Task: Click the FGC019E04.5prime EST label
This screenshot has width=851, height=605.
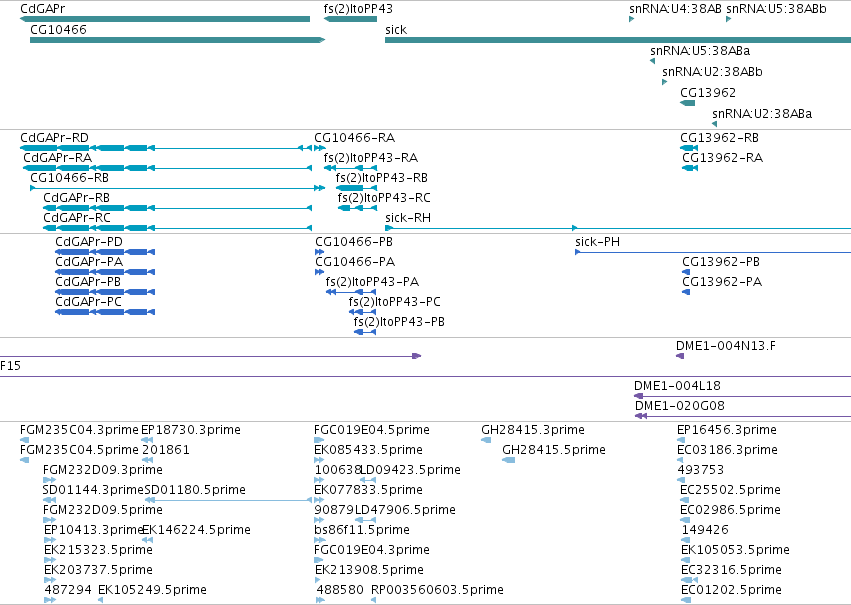Action: 372,430
